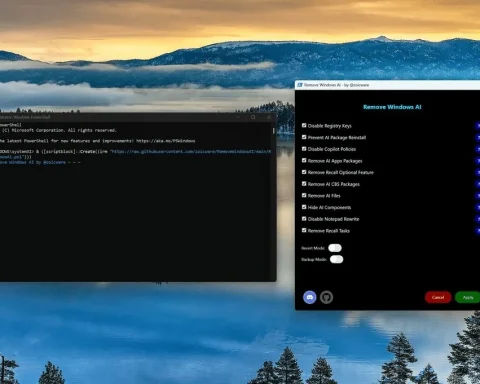Uncheck the Prevent AI Package Reinstall checkbox
The width and height of the screenshot is (480, 384).
pyautogui.click(x=304, y=137)
